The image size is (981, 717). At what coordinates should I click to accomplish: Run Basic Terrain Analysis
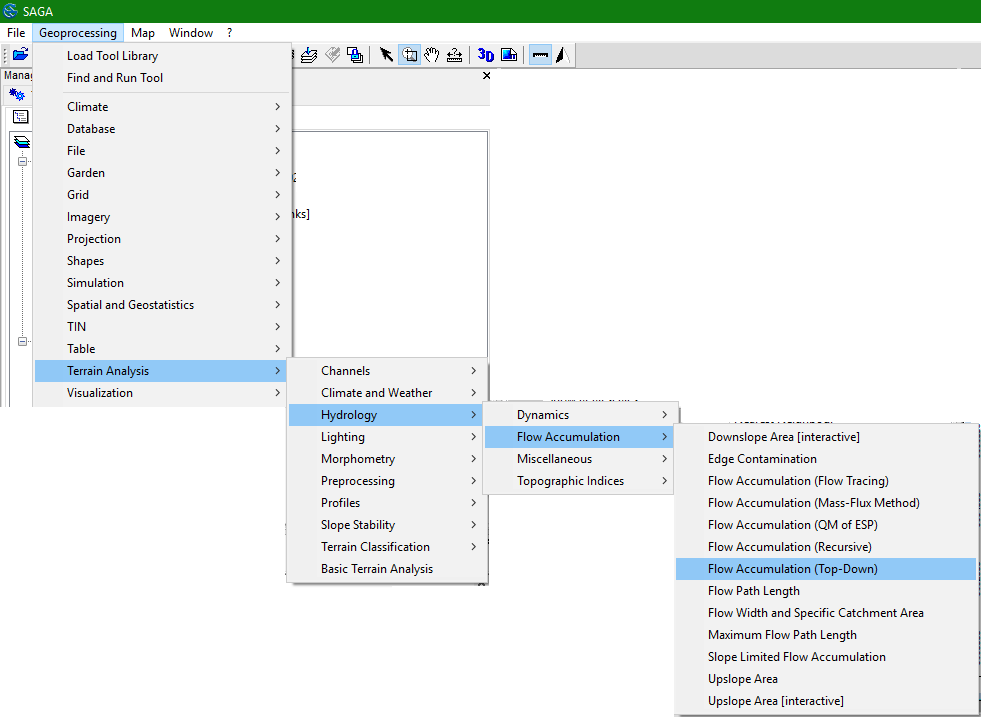tap(387, 569)
